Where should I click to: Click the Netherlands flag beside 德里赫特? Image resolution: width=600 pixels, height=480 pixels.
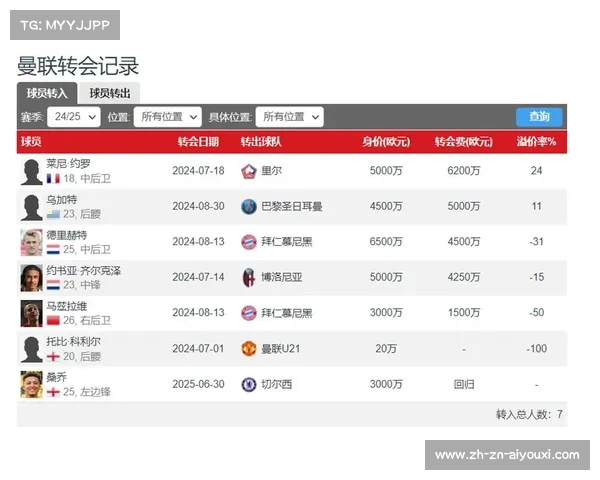(x=53, y=250)
